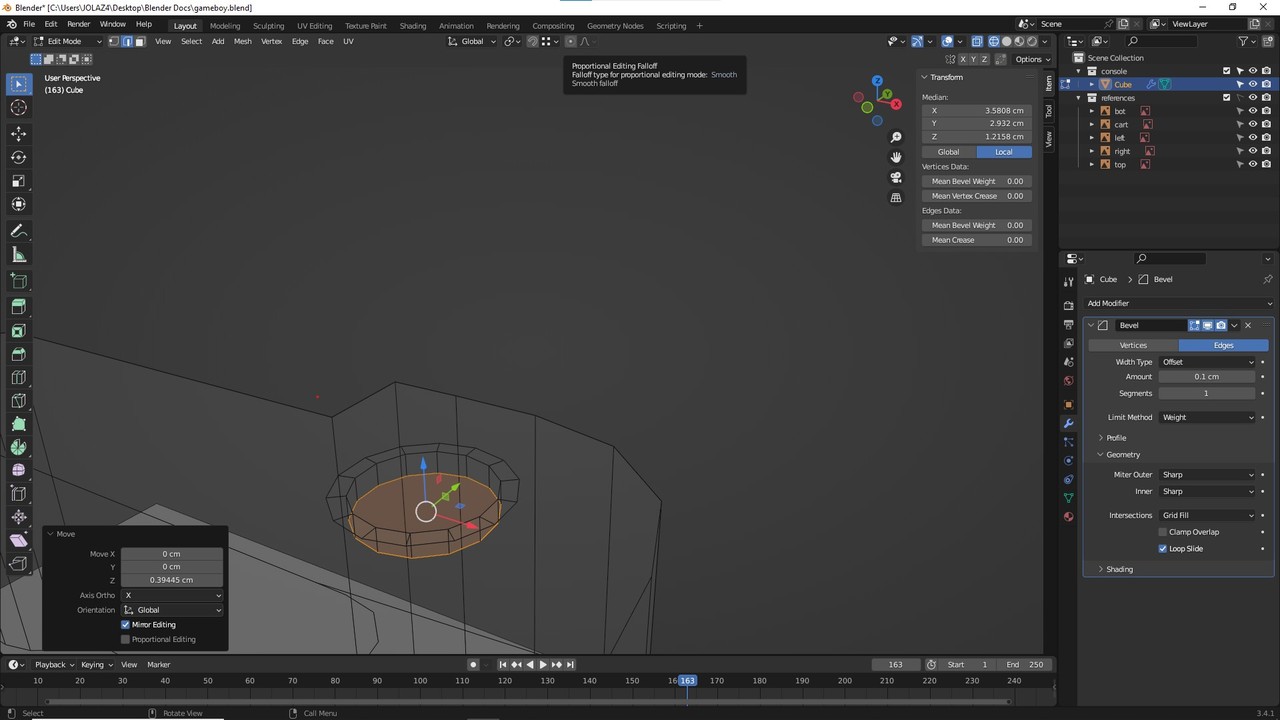Click the Cursor tool icon
This screenshot has width=1280, height=720.
18,108
